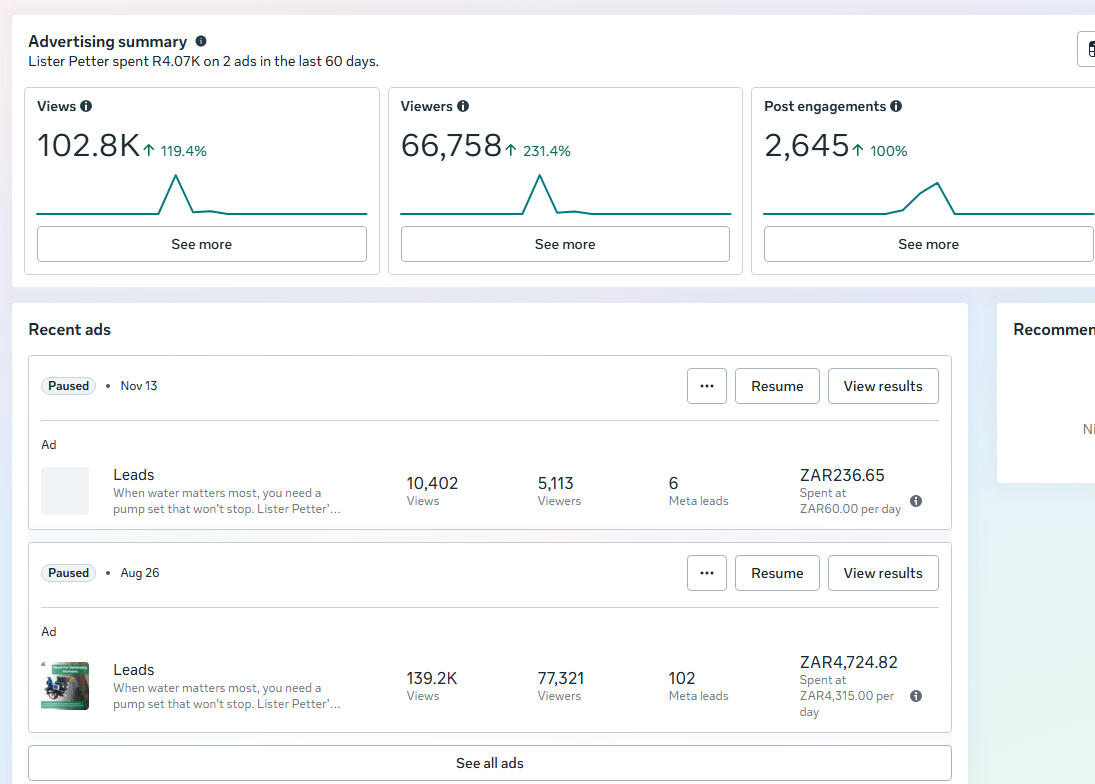Click the info icon beside Views
This screenshot has width=1095, height=784.
tap(86, 106)
